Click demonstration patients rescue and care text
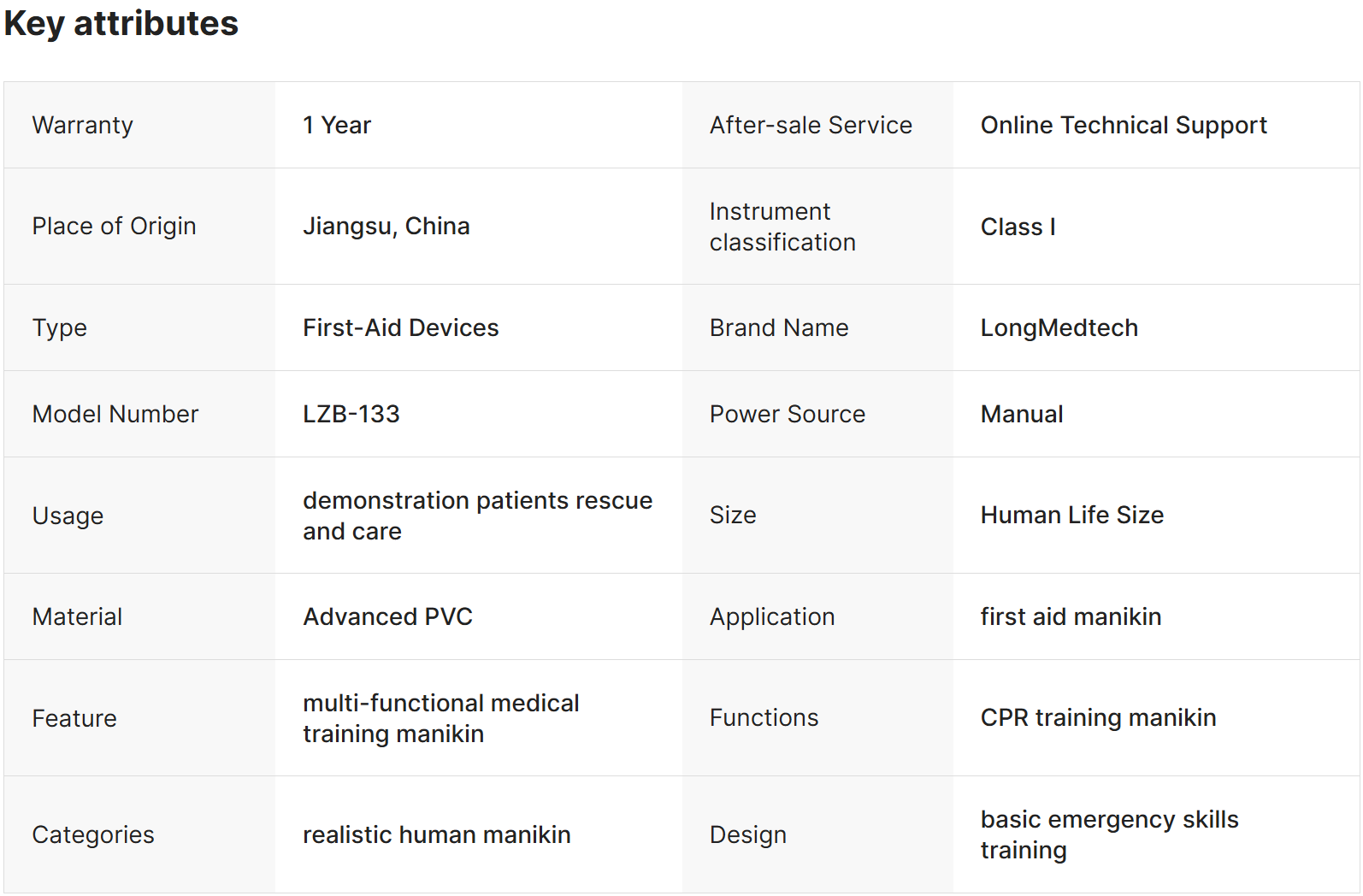The height and width of the screenshot is (896, 1363). point(477,516)
